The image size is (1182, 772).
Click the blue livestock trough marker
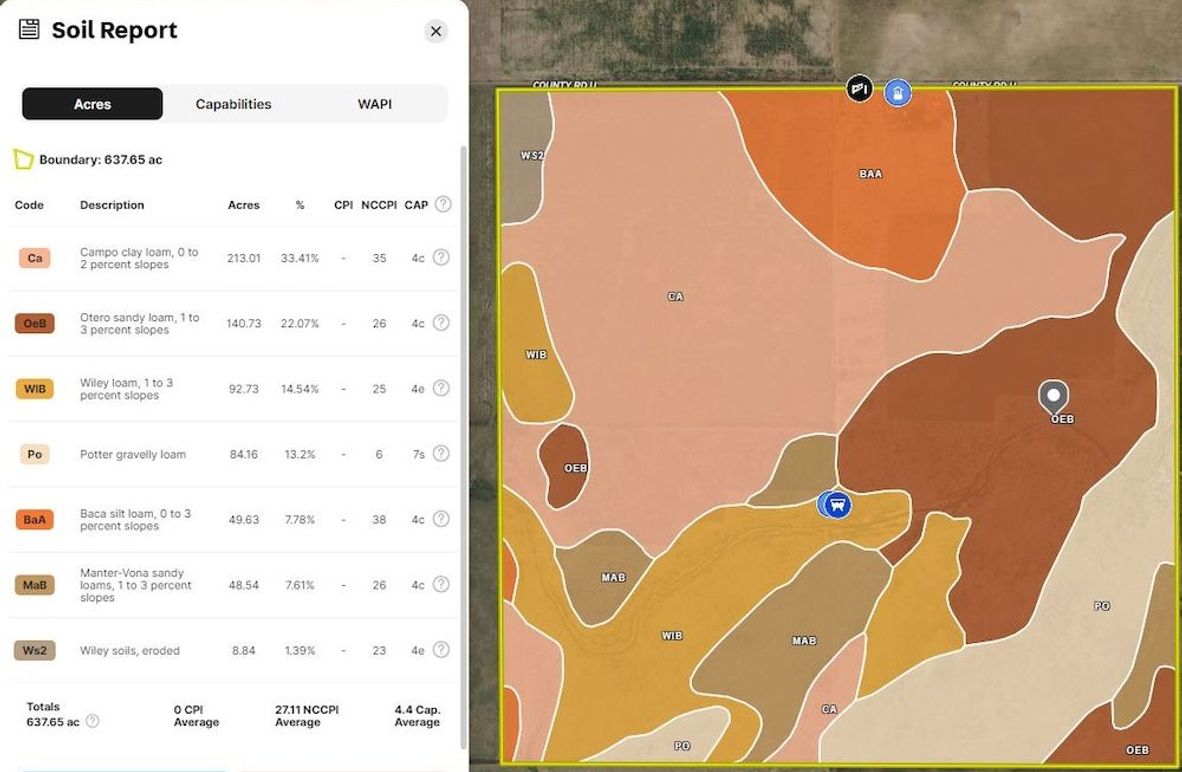[x=833, y=505]
